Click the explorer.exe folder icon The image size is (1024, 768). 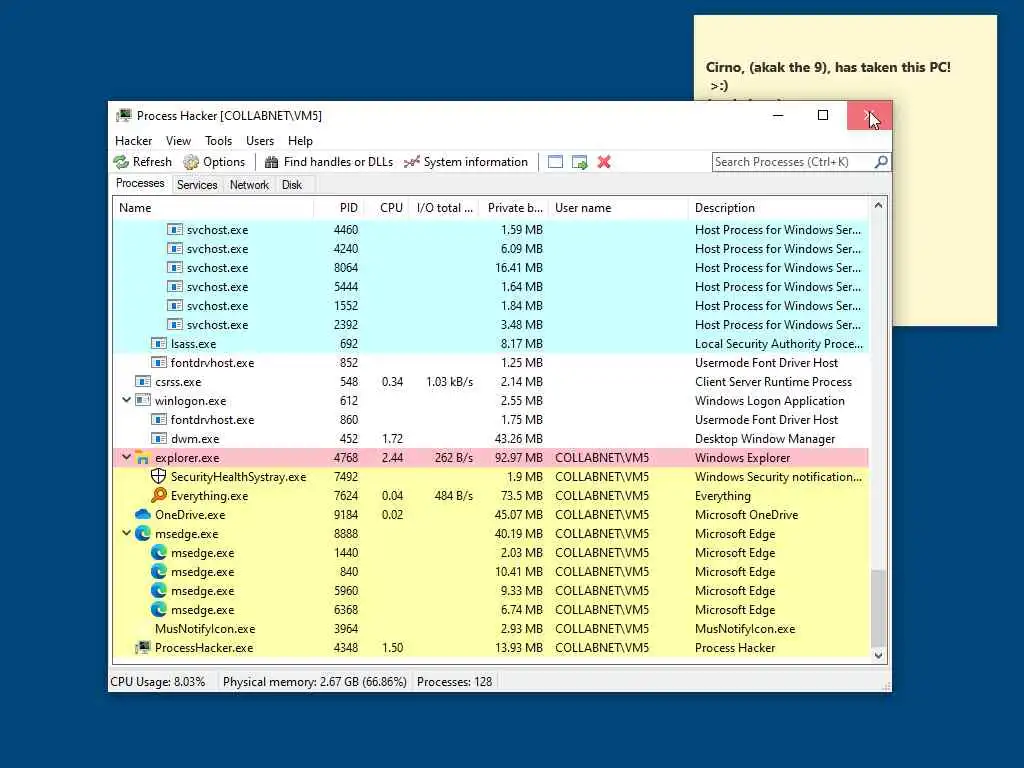[x=143, y=458]
